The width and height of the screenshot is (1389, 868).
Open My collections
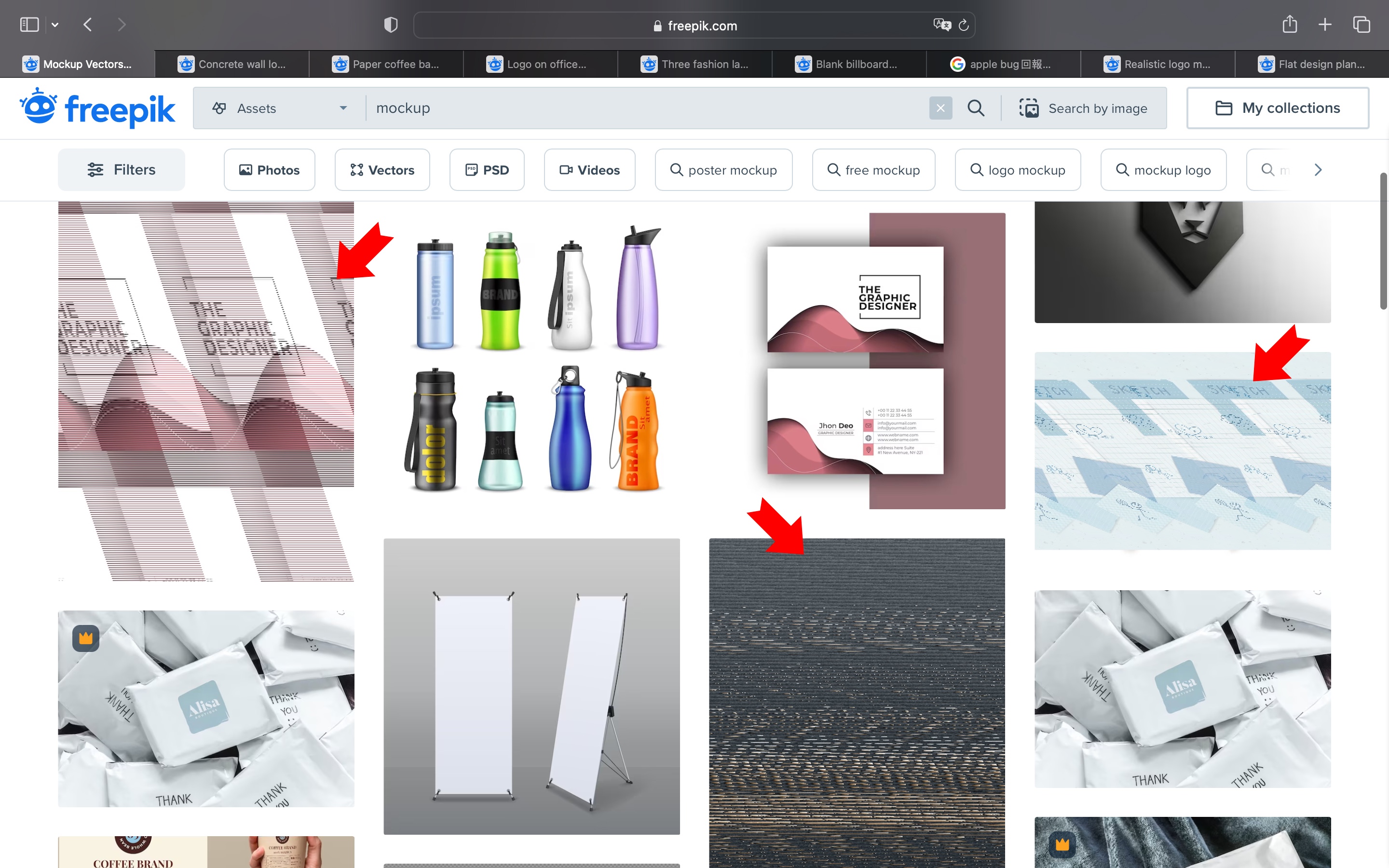[1278, 108]
